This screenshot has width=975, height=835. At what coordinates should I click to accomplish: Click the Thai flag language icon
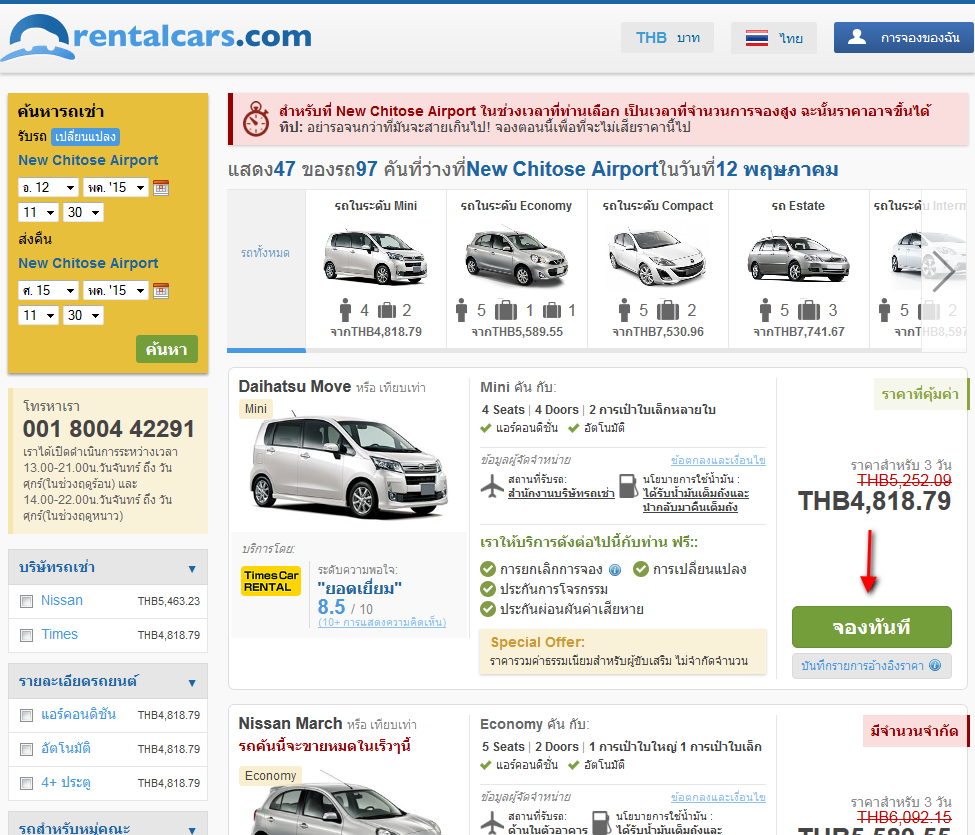click(x=757, y=38)
